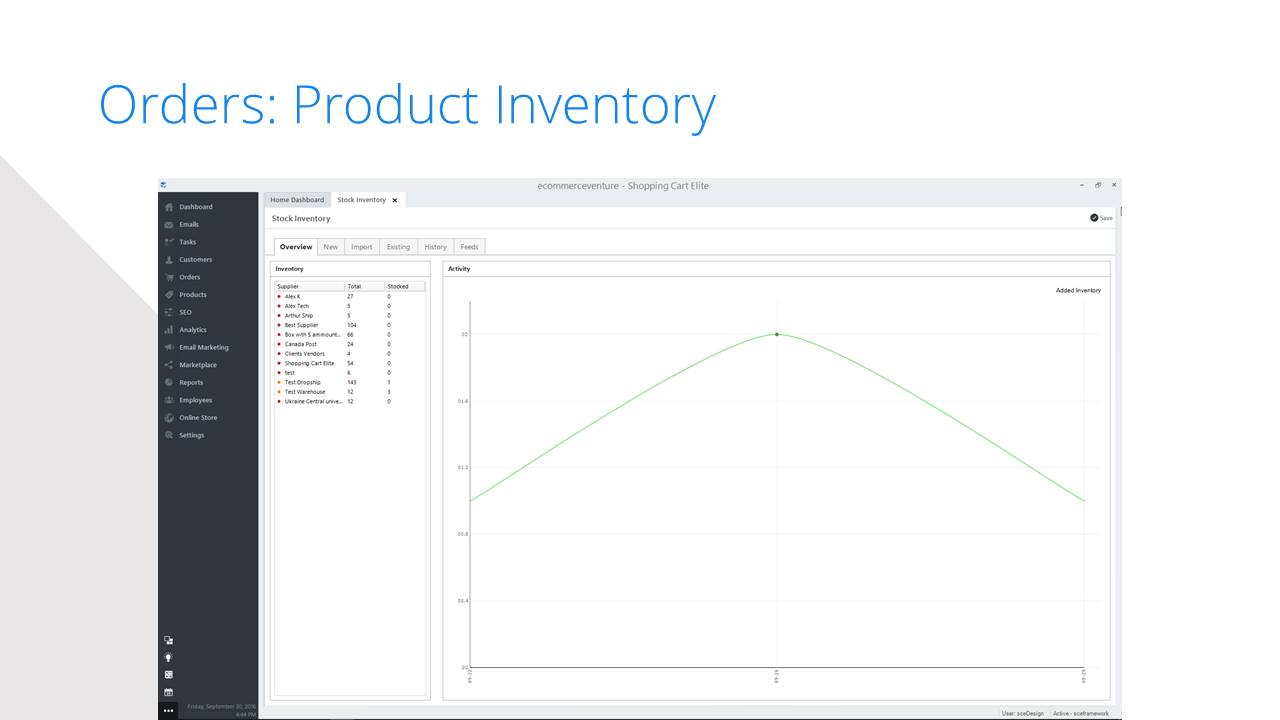Click the Orders shopping cart icon
1280x720 pixels.
pos(169,277)
